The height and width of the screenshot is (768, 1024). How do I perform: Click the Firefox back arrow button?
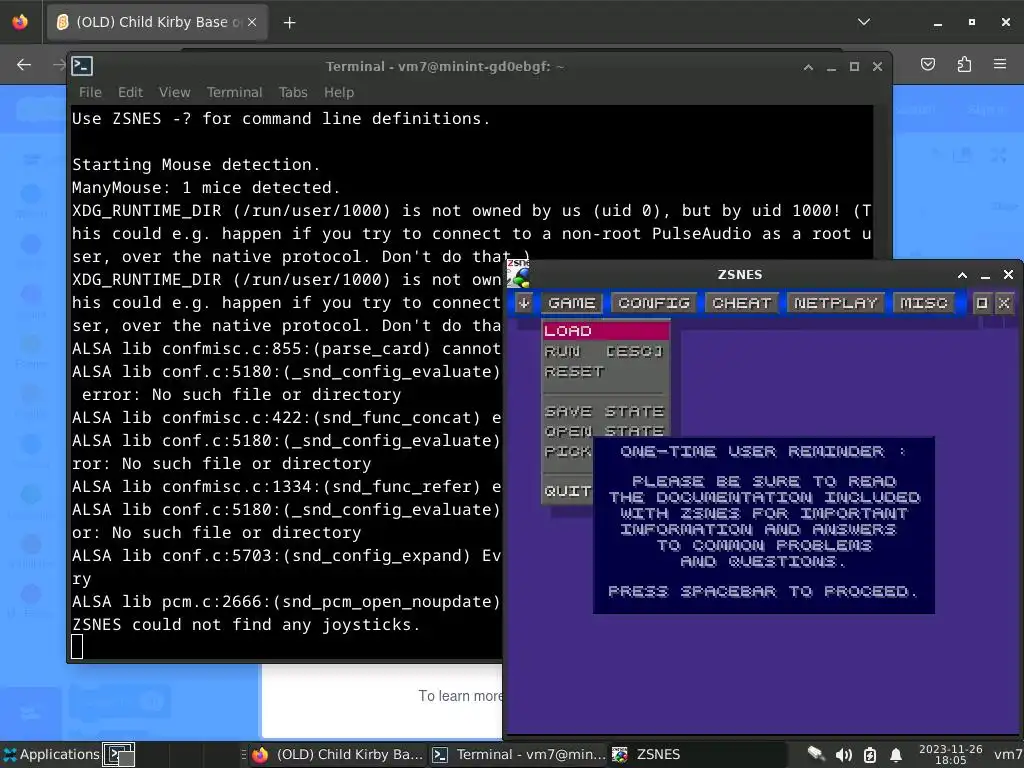click(24, 65)
